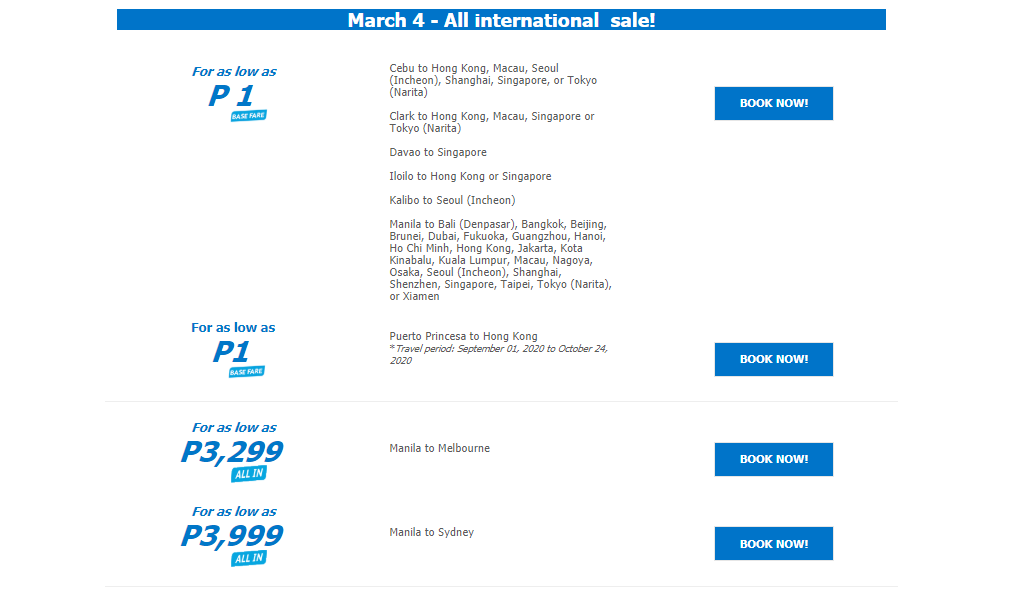Select the Manila to Melbourne route text

(440, 448)
